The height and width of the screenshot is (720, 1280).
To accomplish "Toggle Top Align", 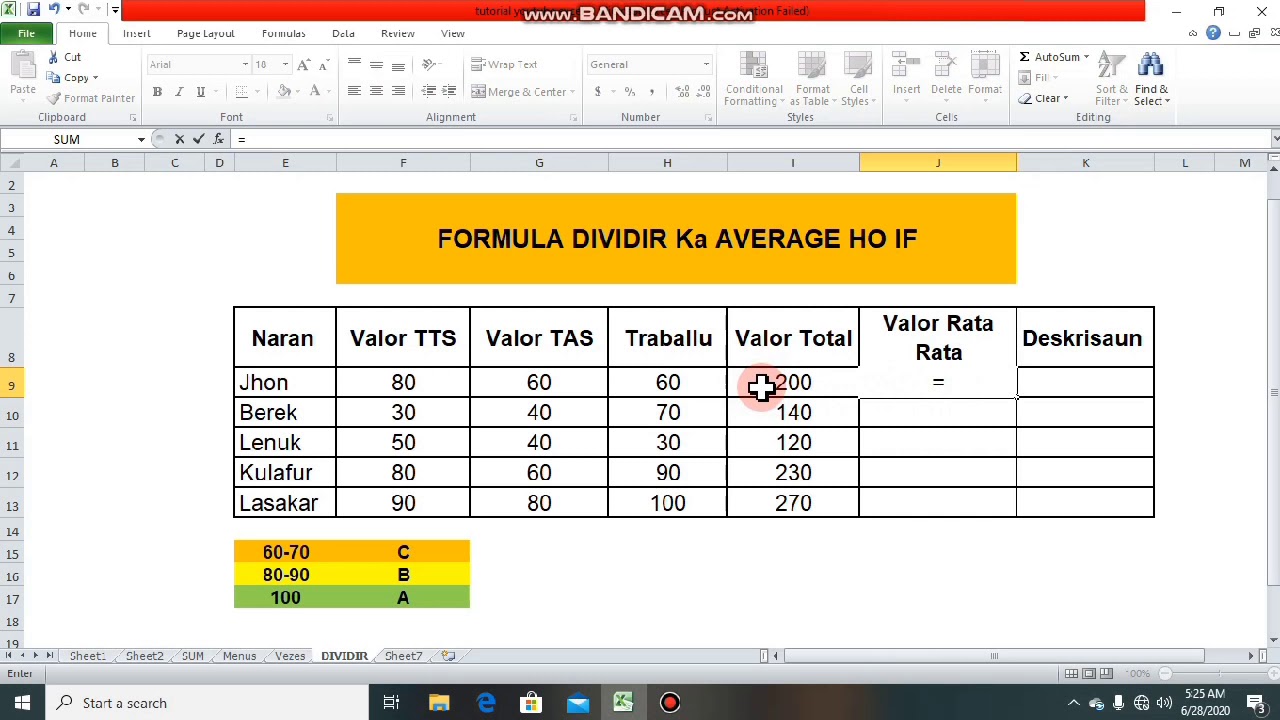I will [x=354, y=65].
